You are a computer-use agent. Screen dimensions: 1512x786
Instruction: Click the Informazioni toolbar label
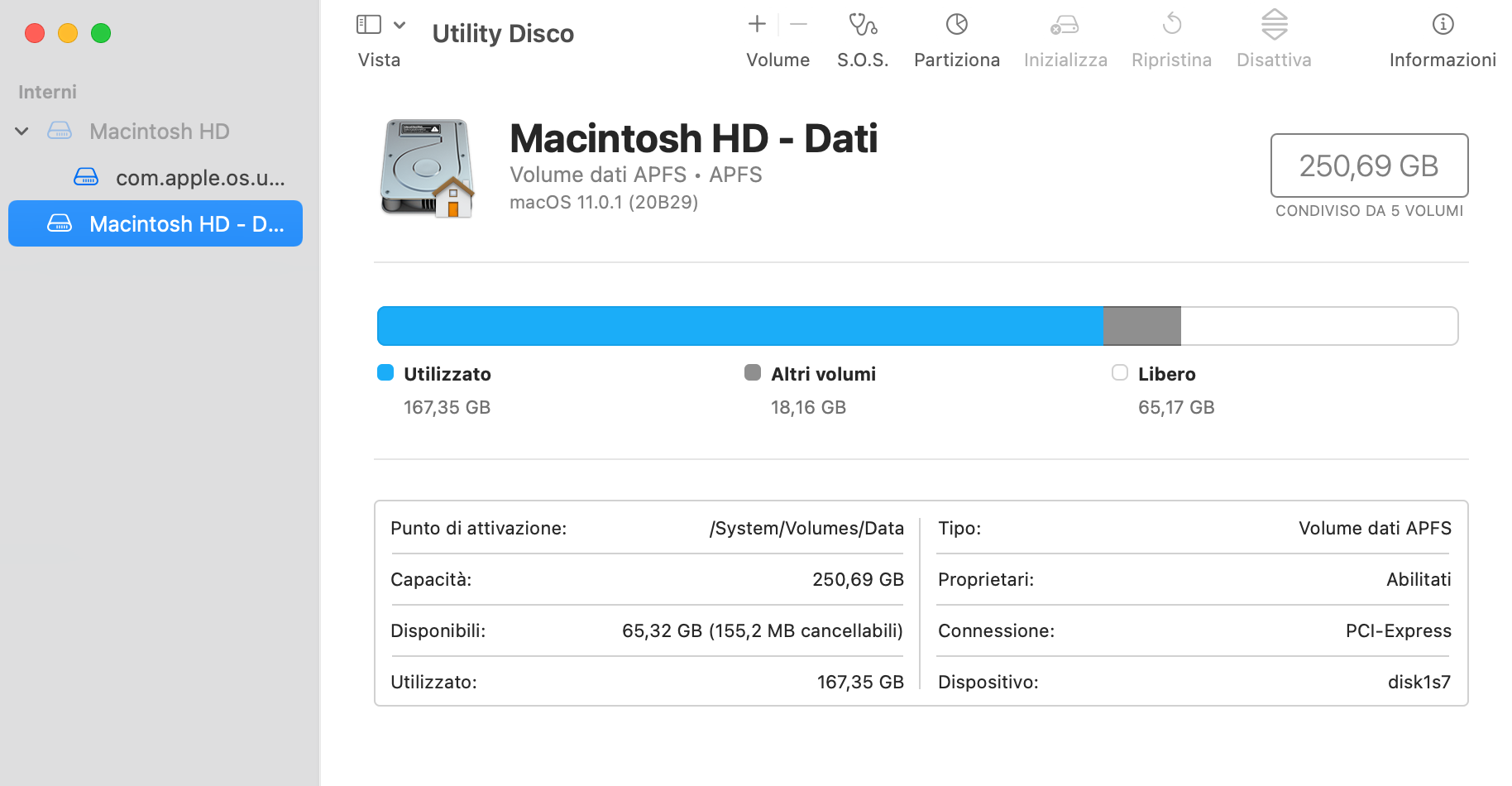(x=1443, y=60)
